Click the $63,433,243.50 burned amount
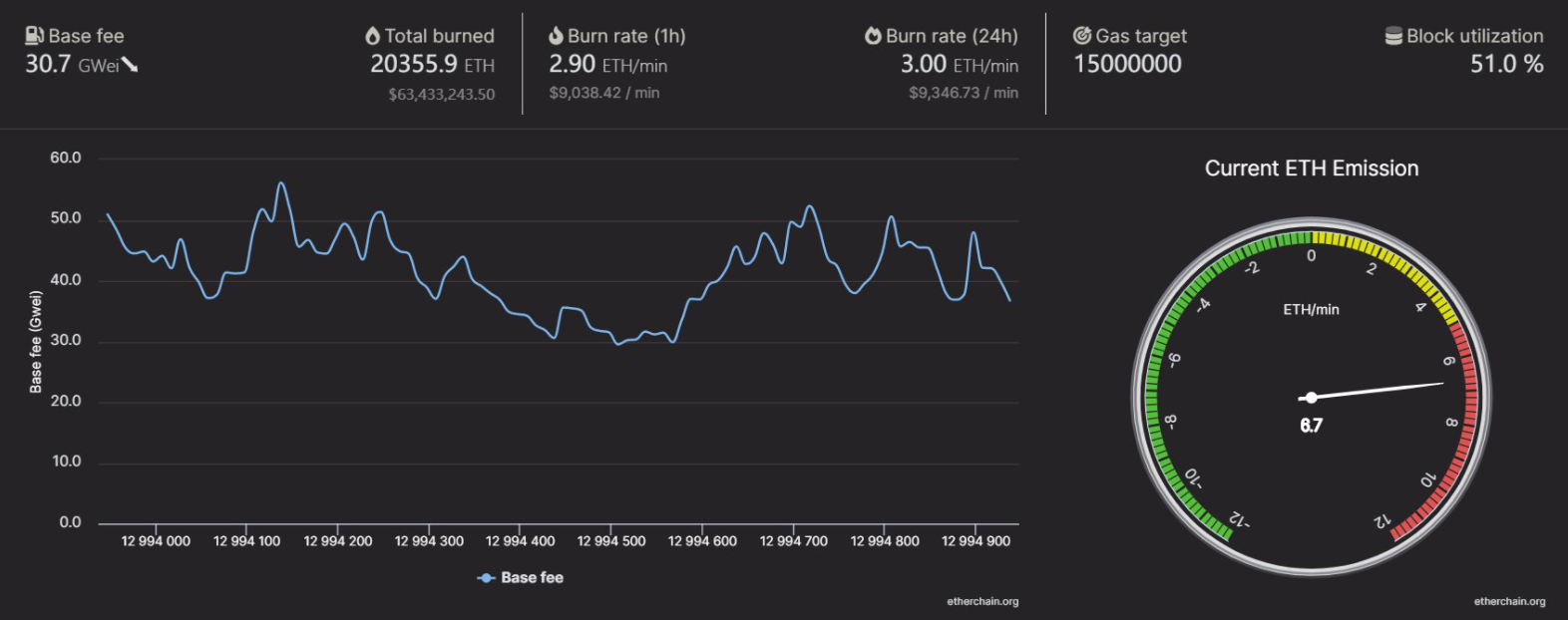The width and height of the screenshot is (1568, 620). click(441, 94)
